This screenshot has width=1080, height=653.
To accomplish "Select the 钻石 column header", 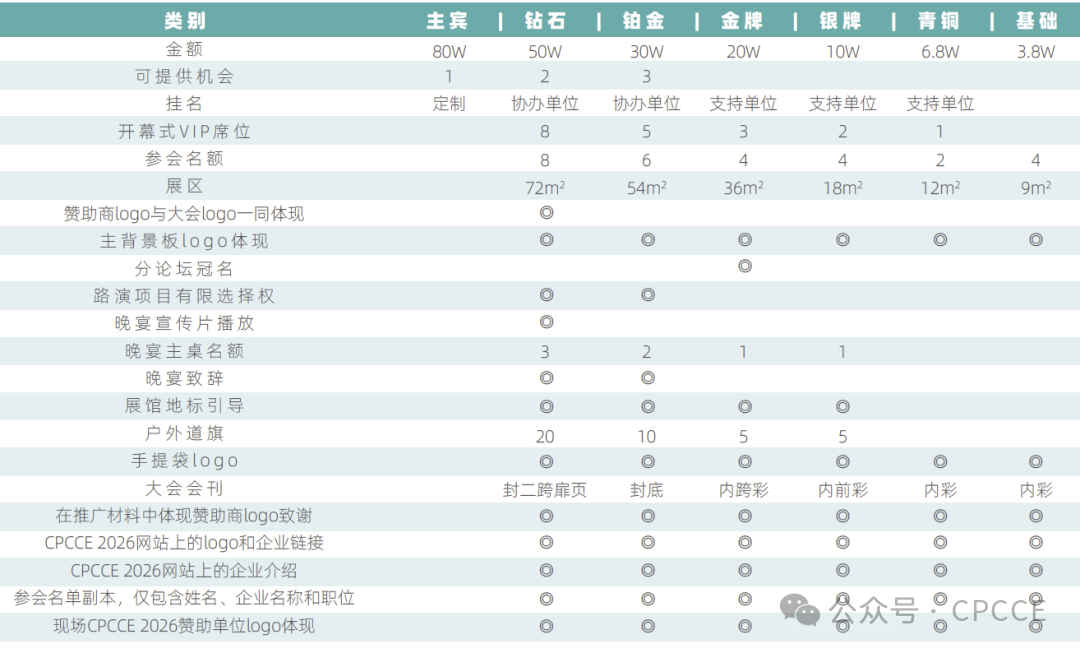I will pos(545,21).
